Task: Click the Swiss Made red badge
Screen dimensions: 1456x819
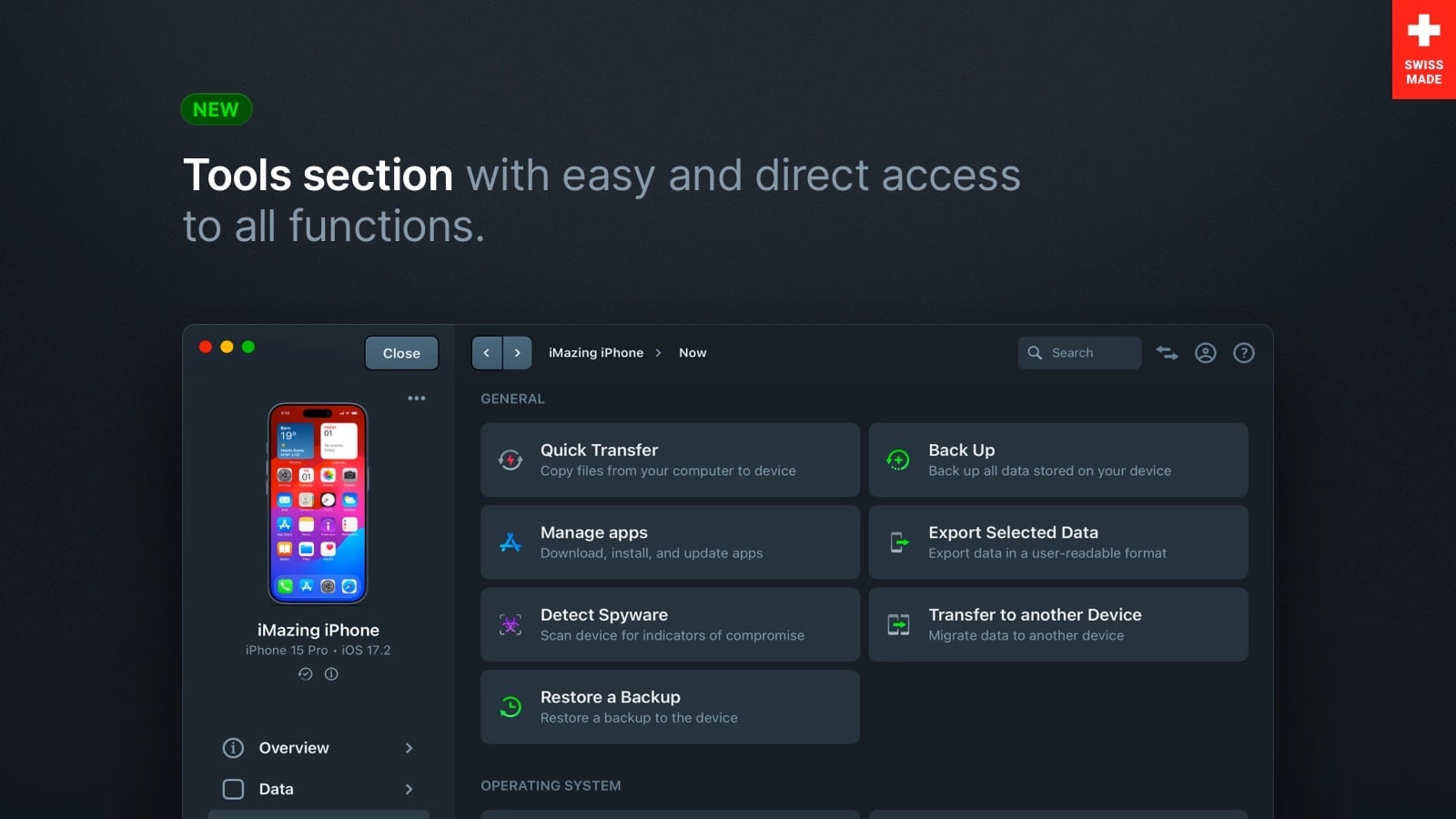Action: [1424, 49]
